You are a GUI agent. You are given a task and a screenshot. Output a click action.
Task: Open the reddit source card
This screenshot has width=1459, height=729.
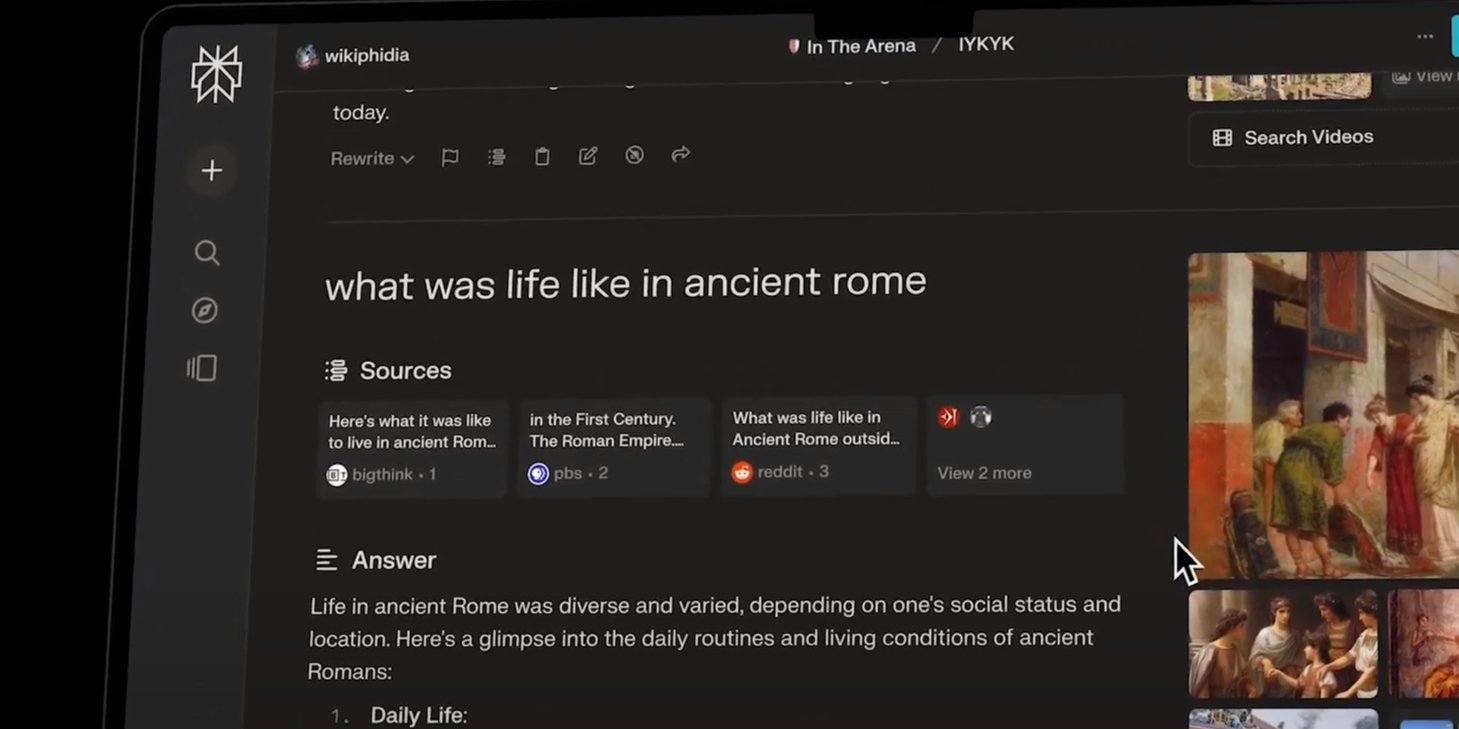click(818, 445)
